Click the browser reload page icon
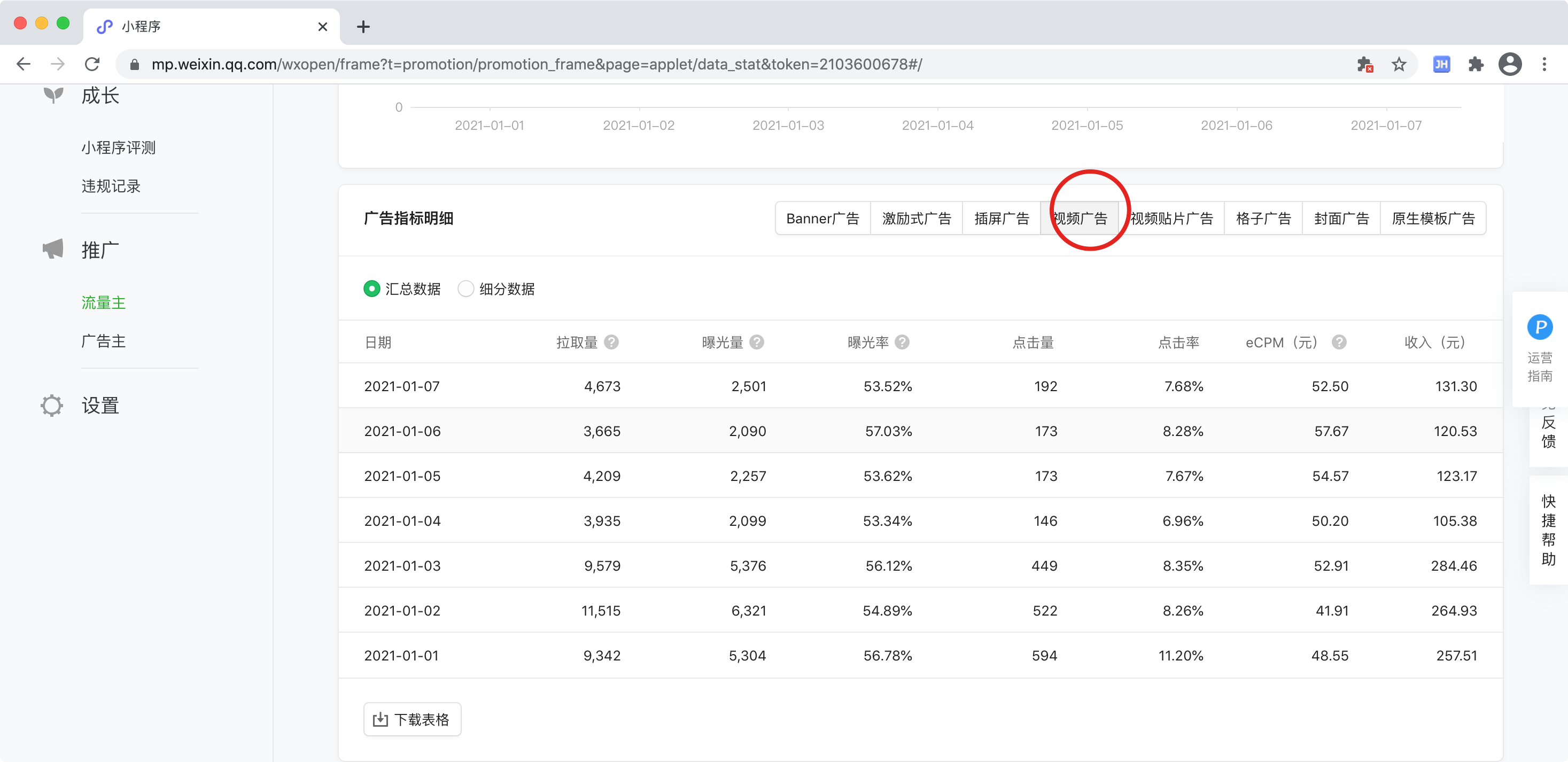Image resolution: width=1568 pixels, height=762 pixels. (x=92, y=64)
